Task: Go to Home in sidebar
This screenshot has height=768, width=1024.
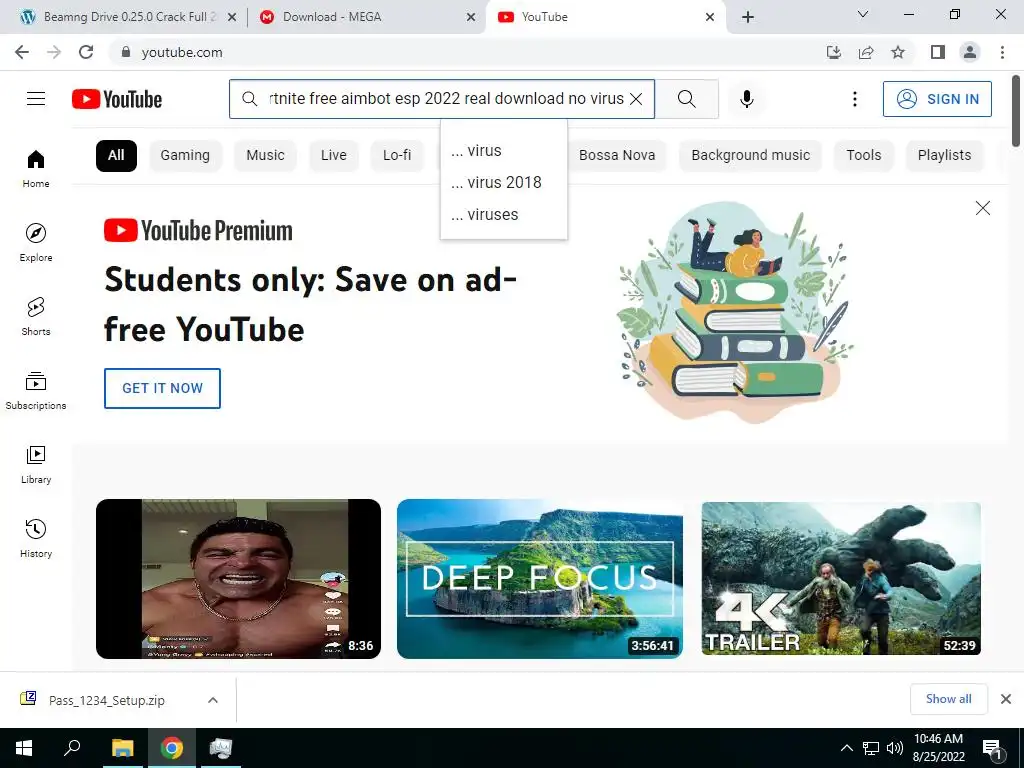Action: point(36,168)
